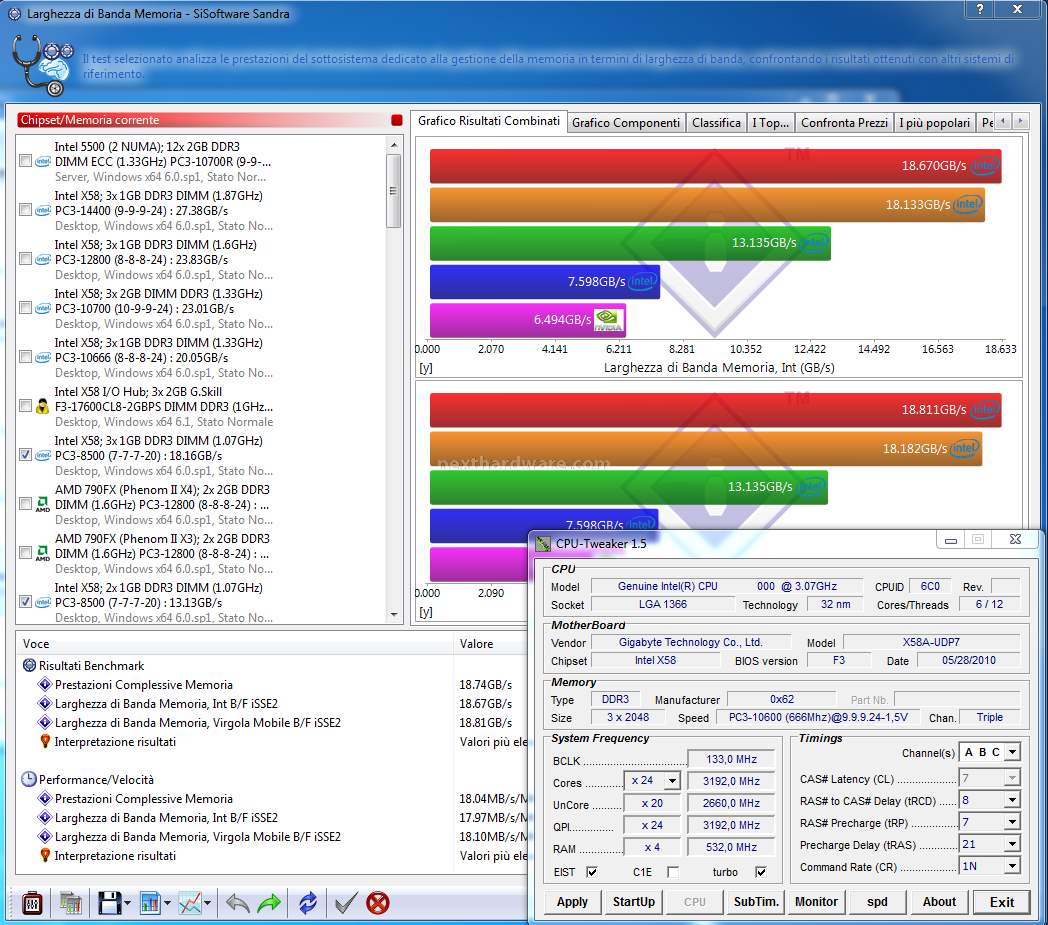
Task: Click the Risultati Benchmark section icon
Action: point(29,666)
